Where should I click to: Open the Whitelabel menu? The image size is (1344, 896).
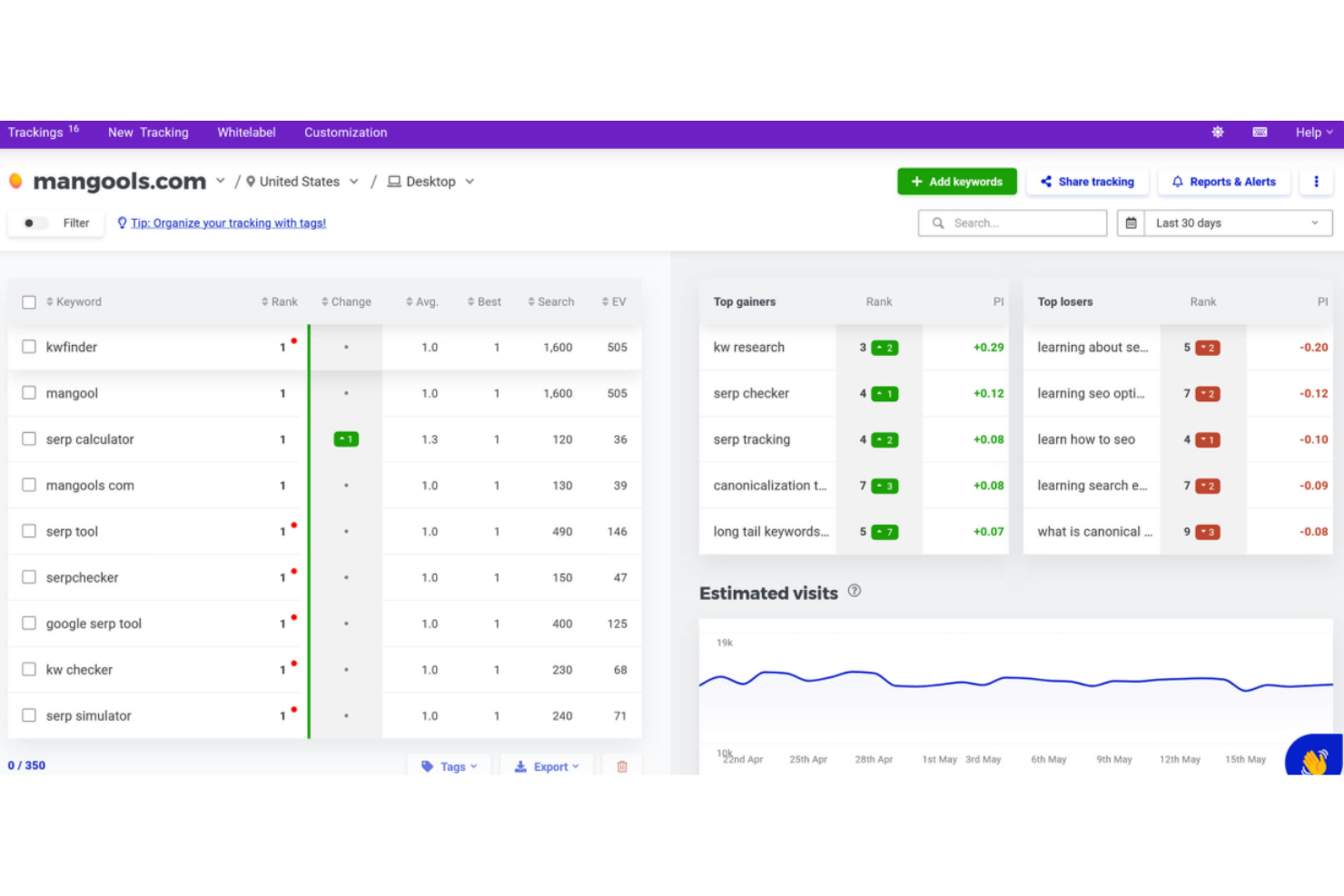point(246,132)
